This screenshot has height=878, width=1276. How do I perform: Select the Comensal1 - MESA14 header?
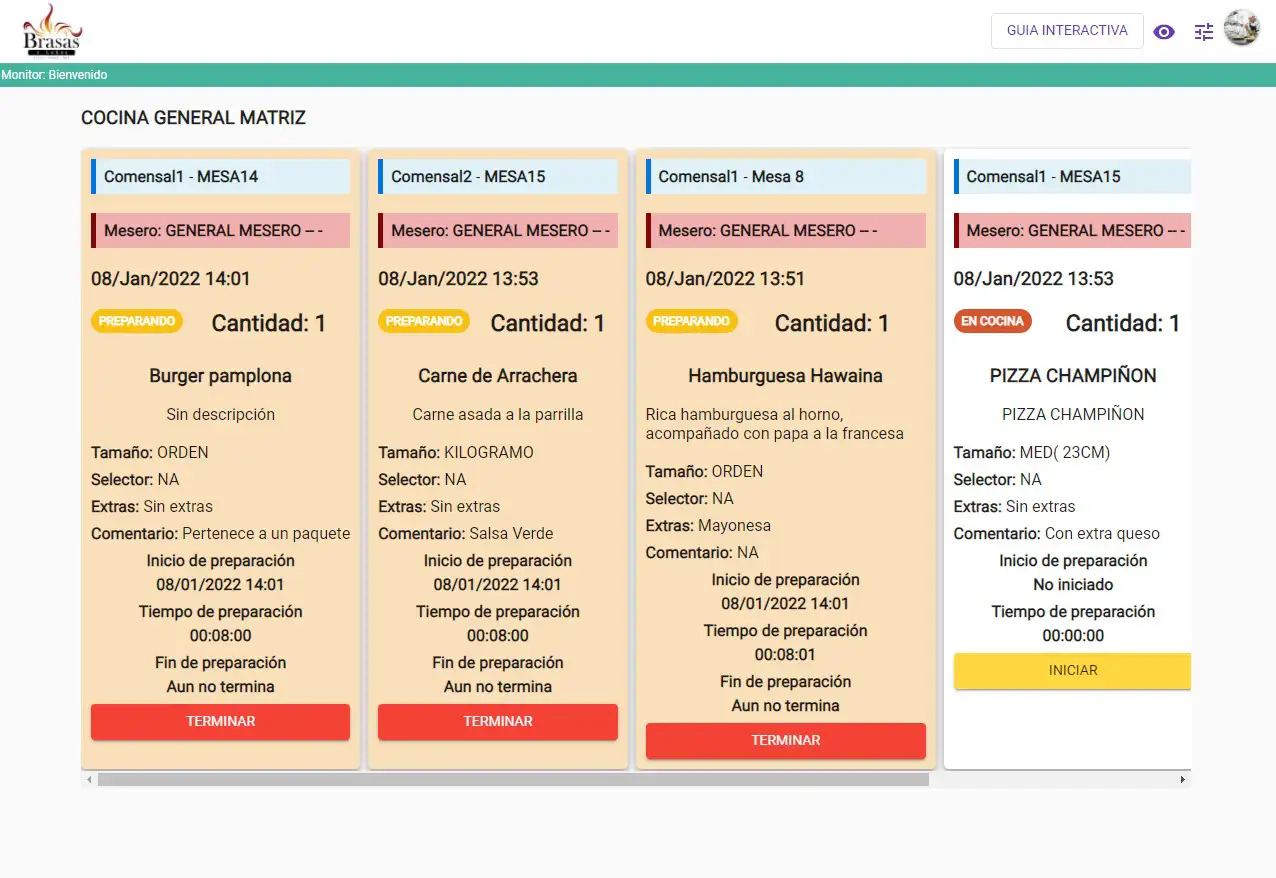pyautogui.click(x=221, y=177)
